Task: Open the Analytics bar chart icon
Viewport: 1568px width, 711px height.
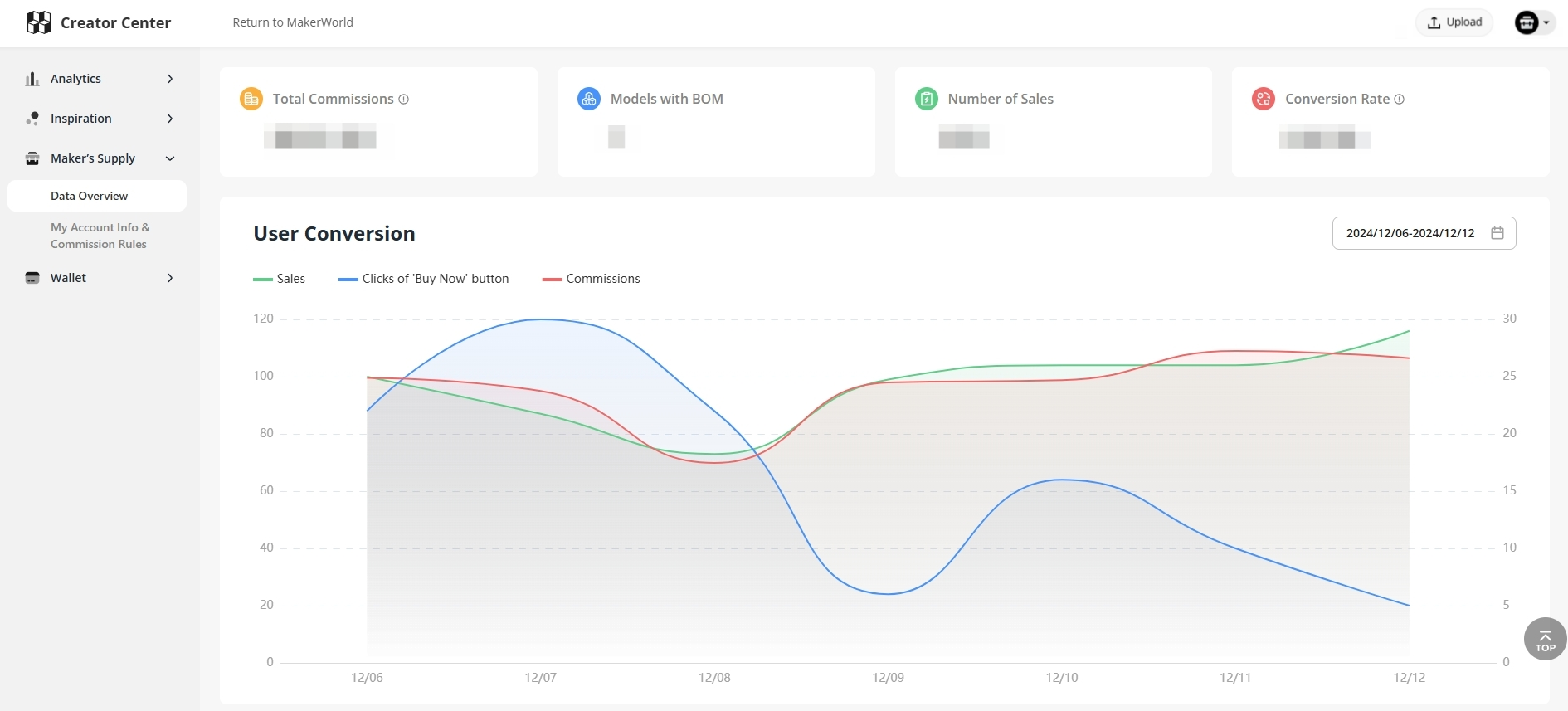Action: coord(32,79)
